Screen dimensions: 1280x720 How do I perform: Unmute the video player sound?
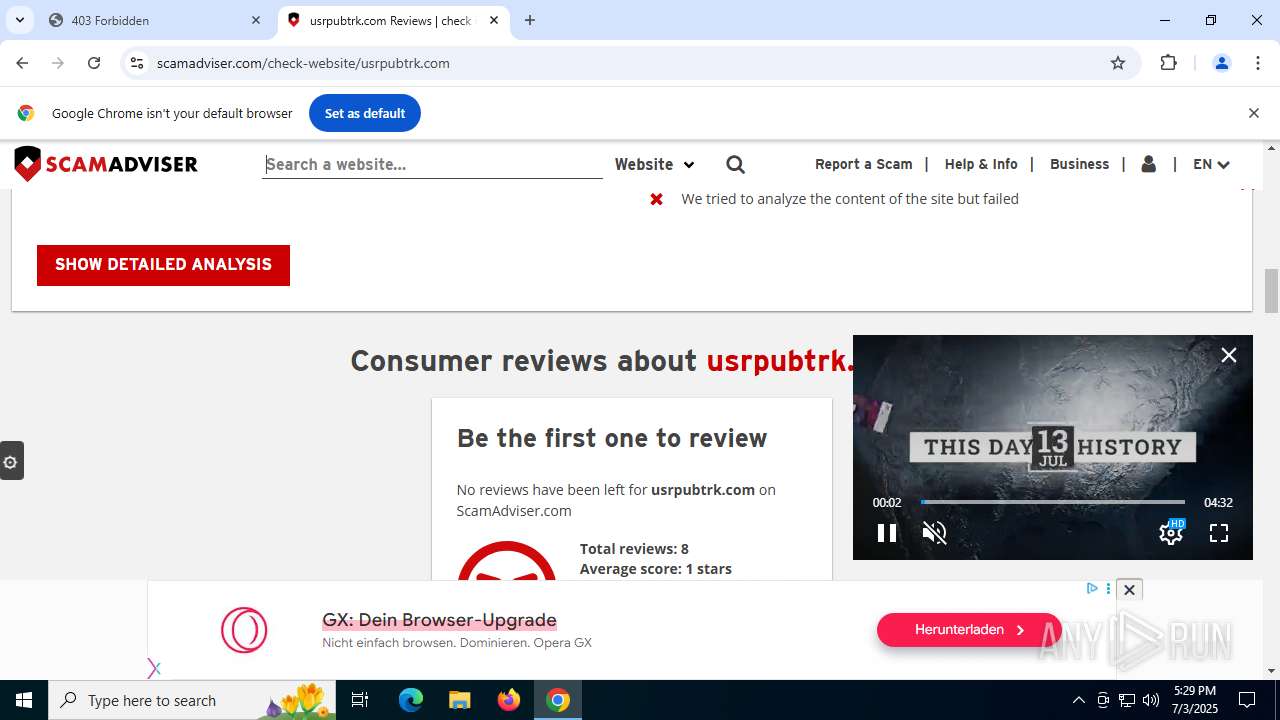(934, 533)
